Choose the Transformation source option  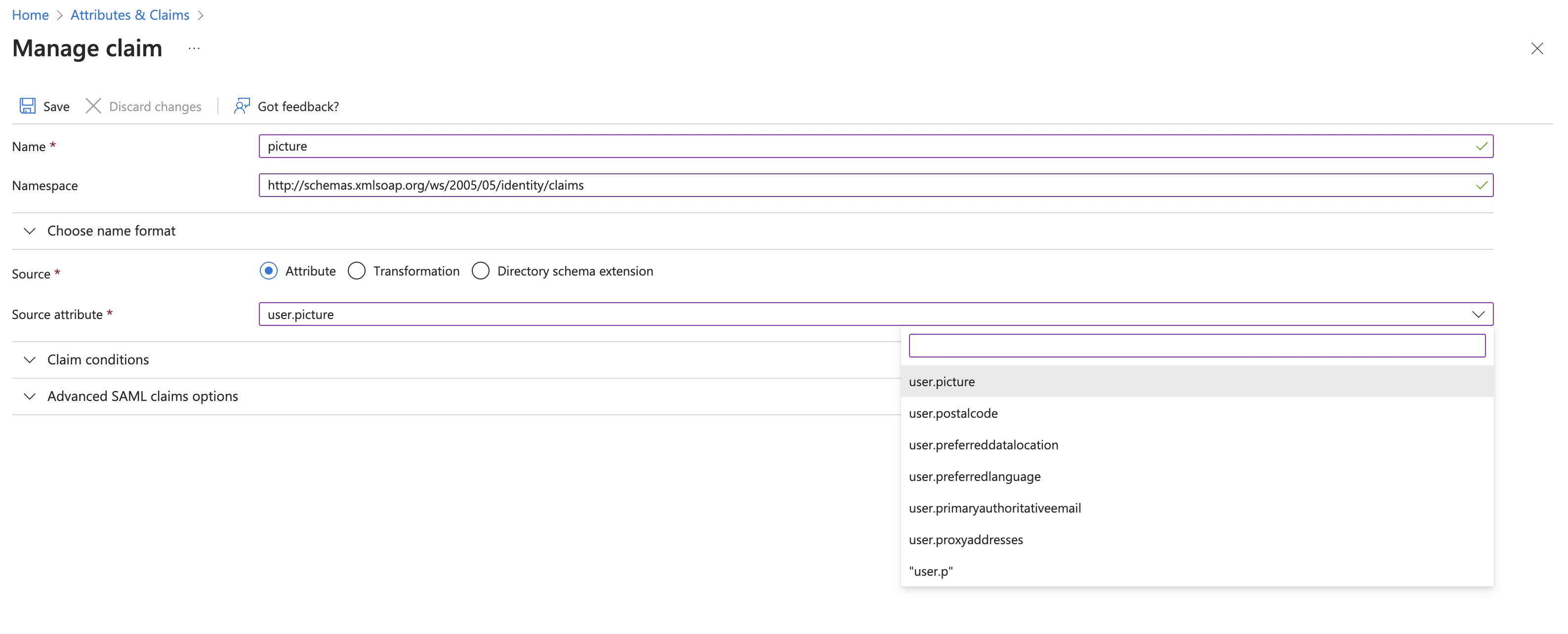tap(357, 271)
